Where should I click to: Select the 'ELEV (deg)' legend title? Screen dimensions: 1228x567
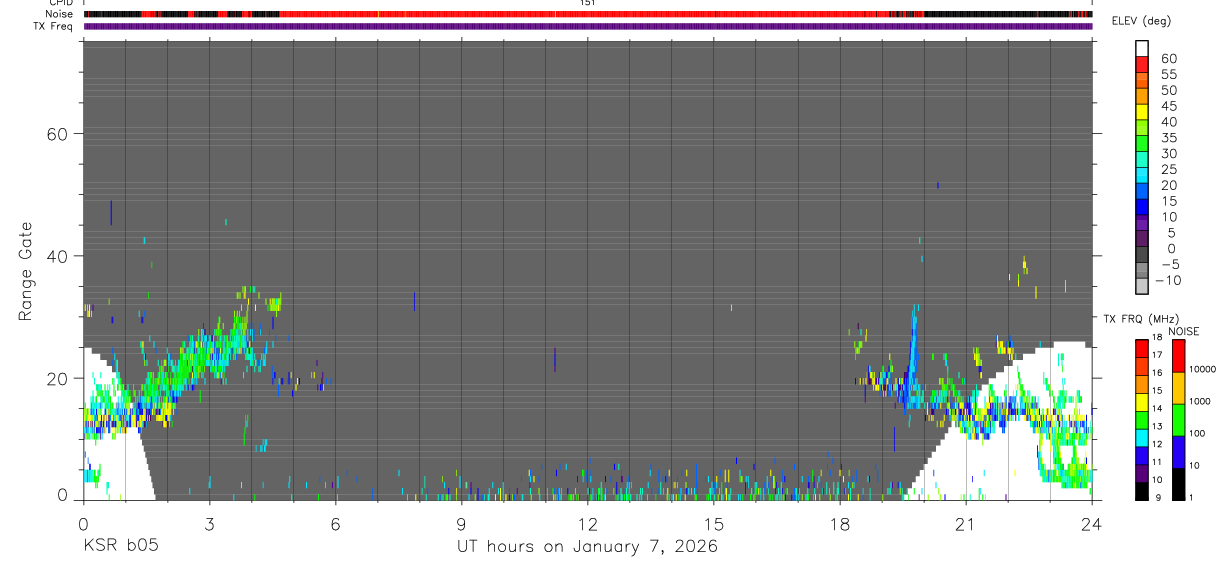point(1141,20)
